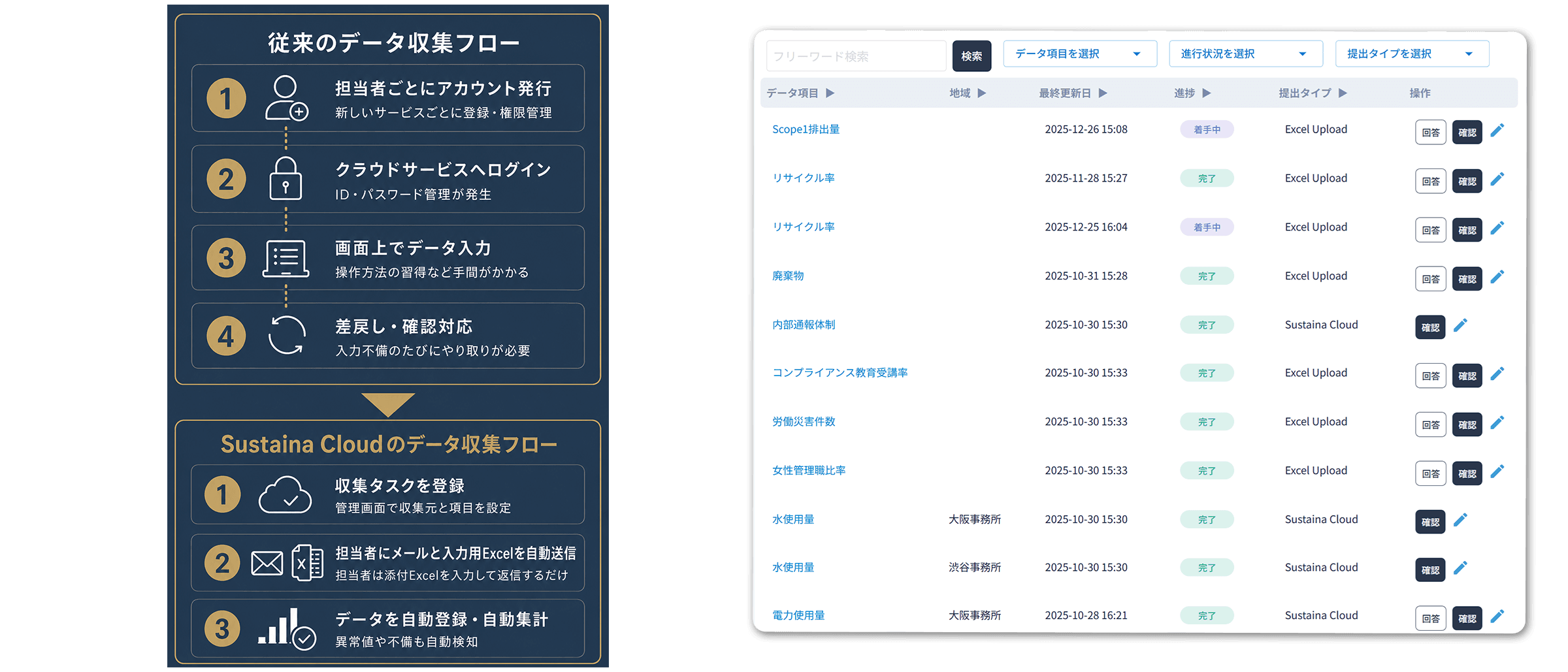Screen dimensions: 1568x672
Task: Click the date 2025-10-28 16:21
Action: (1086, 615)
